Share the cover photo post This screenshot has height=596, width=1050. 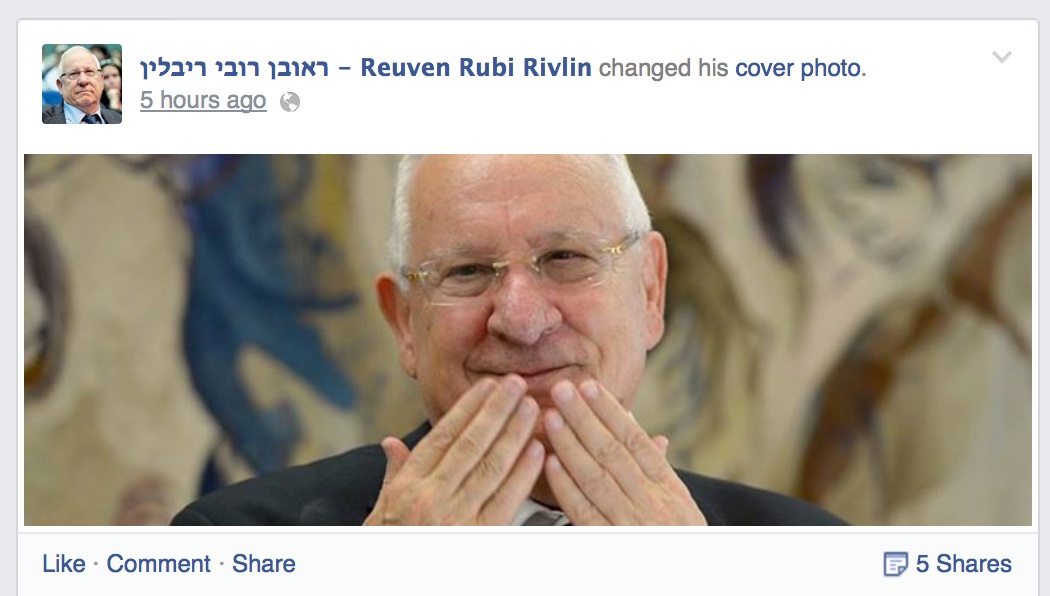264,564
